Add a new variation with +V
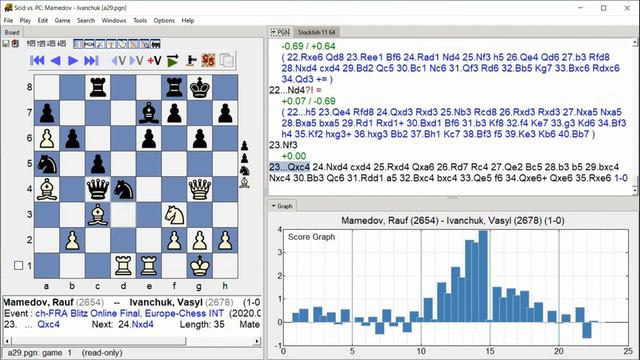640x360 pixels. (154, 61)
